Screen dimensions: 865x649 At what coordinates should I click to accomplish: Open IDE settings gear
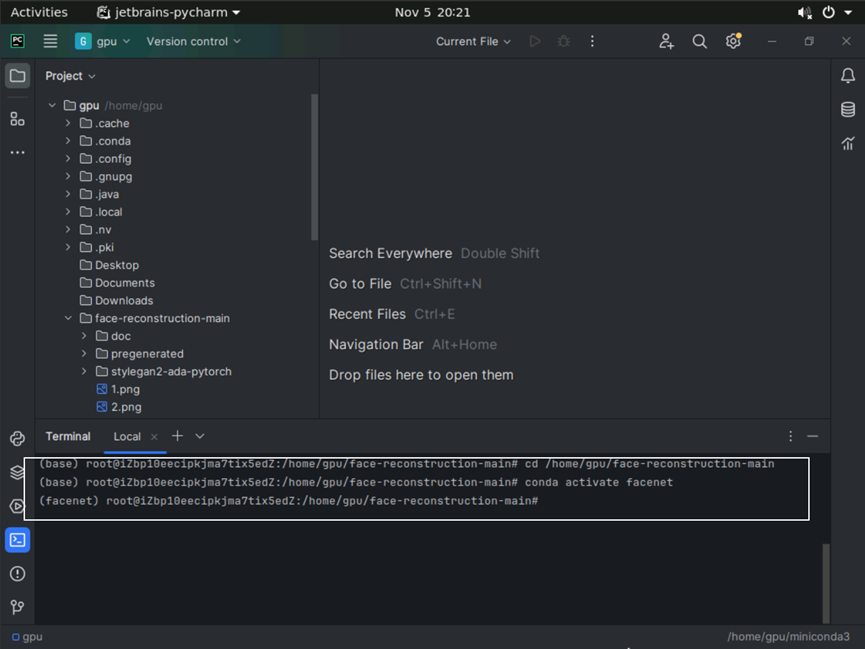[733, 41]
